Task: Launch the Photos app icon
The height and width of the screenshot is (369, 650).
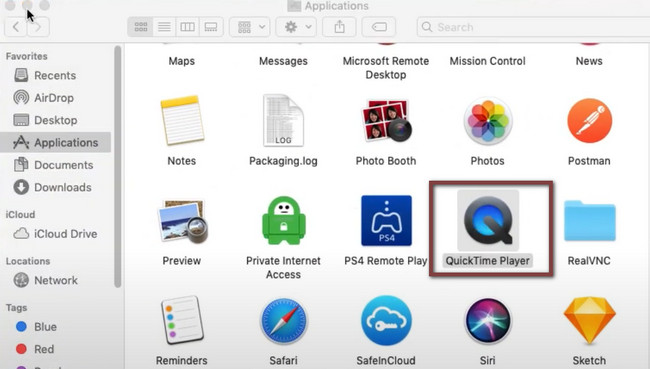Action: pos(488,121)
